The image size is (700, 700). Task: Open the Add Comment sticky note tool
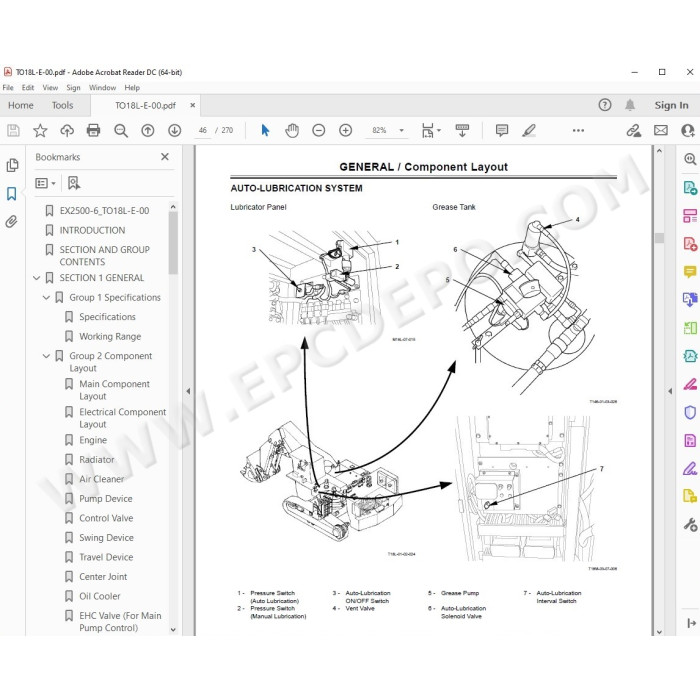(x=502, y=130)
